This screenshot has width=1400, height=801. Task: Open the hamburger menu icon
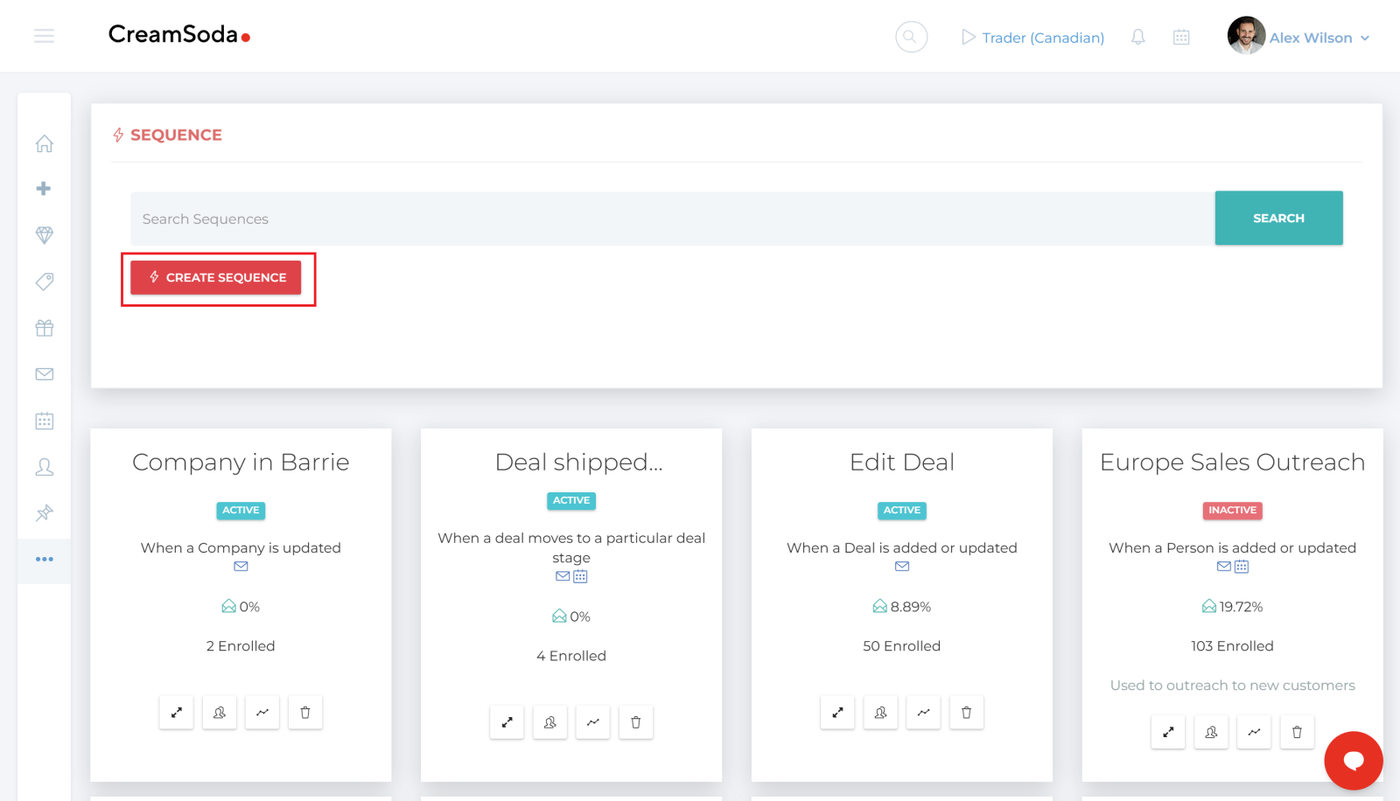pos(44,37)
